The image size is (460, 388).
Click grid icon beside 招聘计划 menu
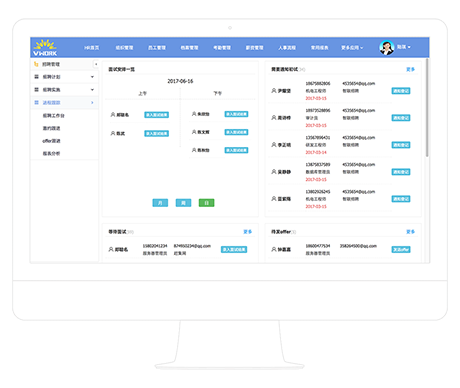[x=37, y=77]
